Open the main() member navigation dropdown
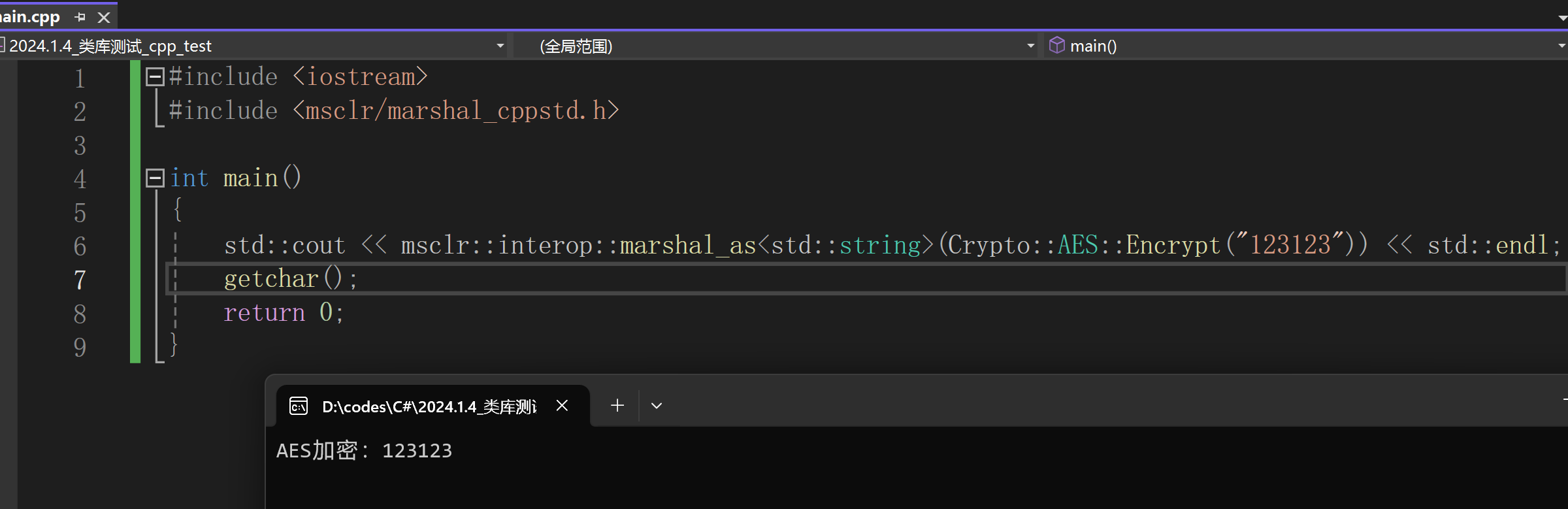 pyautogui.click(x=1561, y=46)
